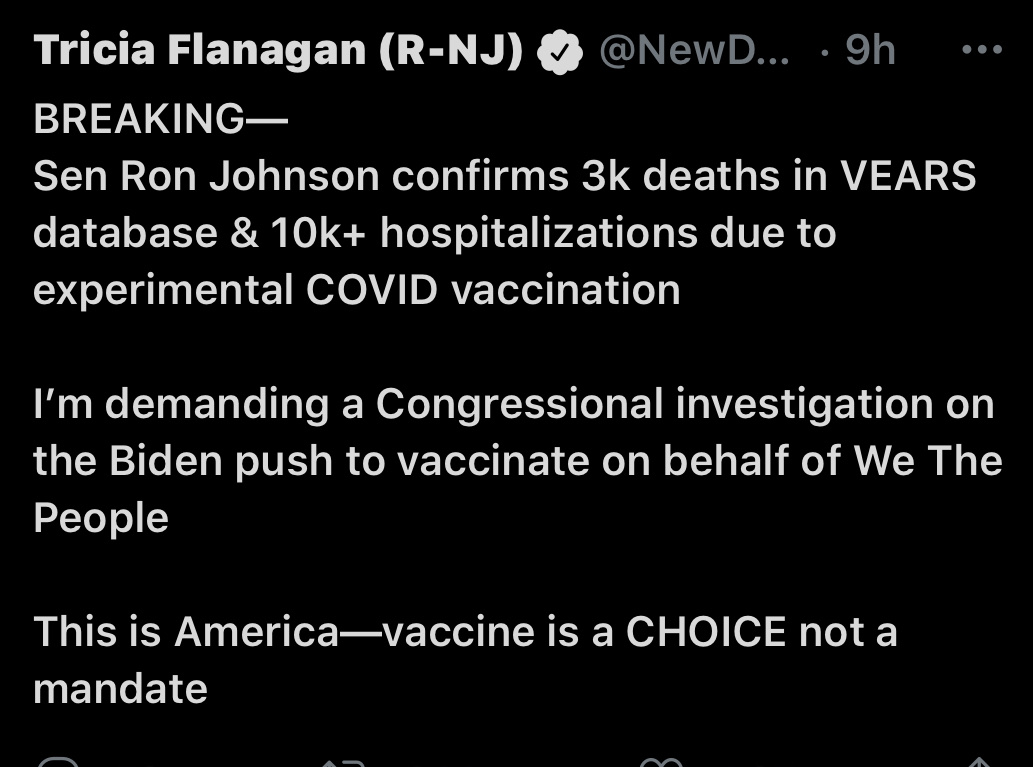Open the three-dot more options menu
The height and width of the screenshot is (767, 1033).
[982, 49]
